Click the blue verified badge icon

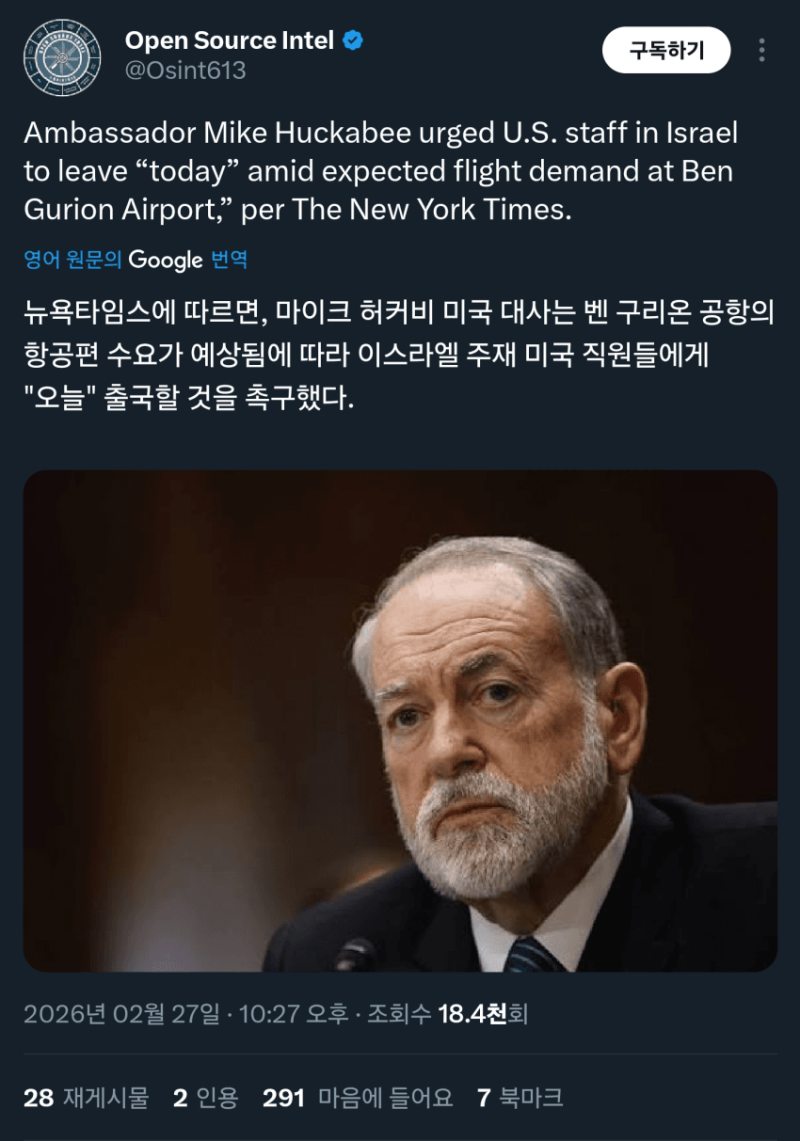coord(353,41)
